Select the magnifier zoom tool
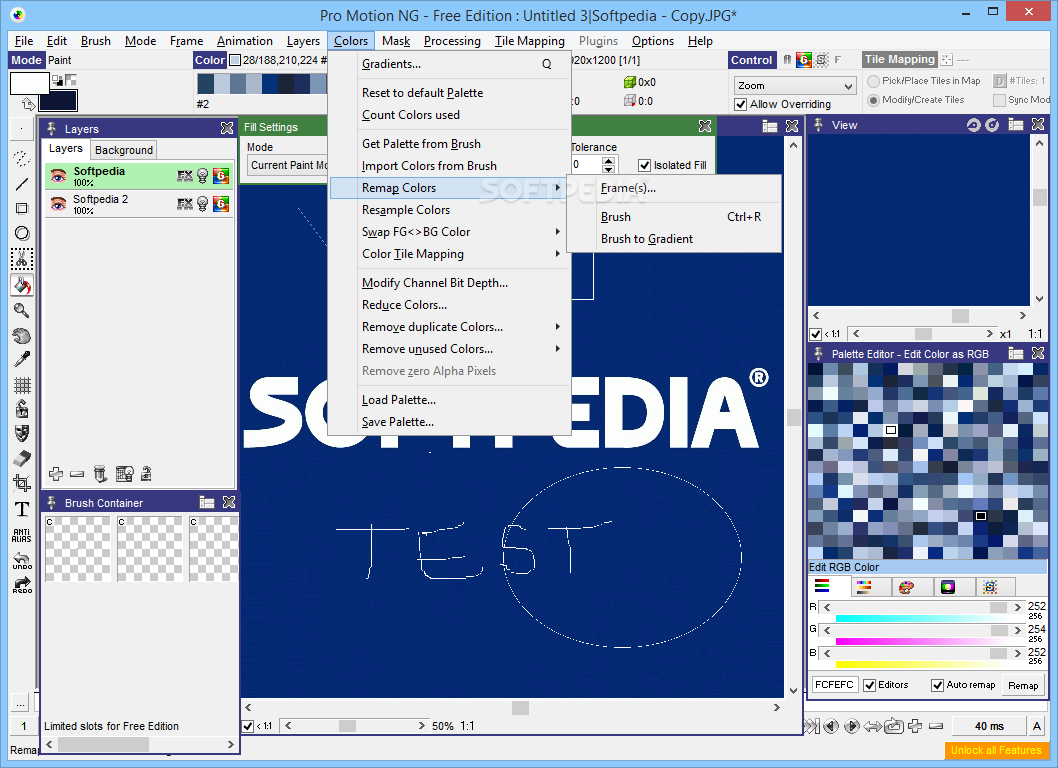Screen dimensions: 1058x768 click(22, 310)
